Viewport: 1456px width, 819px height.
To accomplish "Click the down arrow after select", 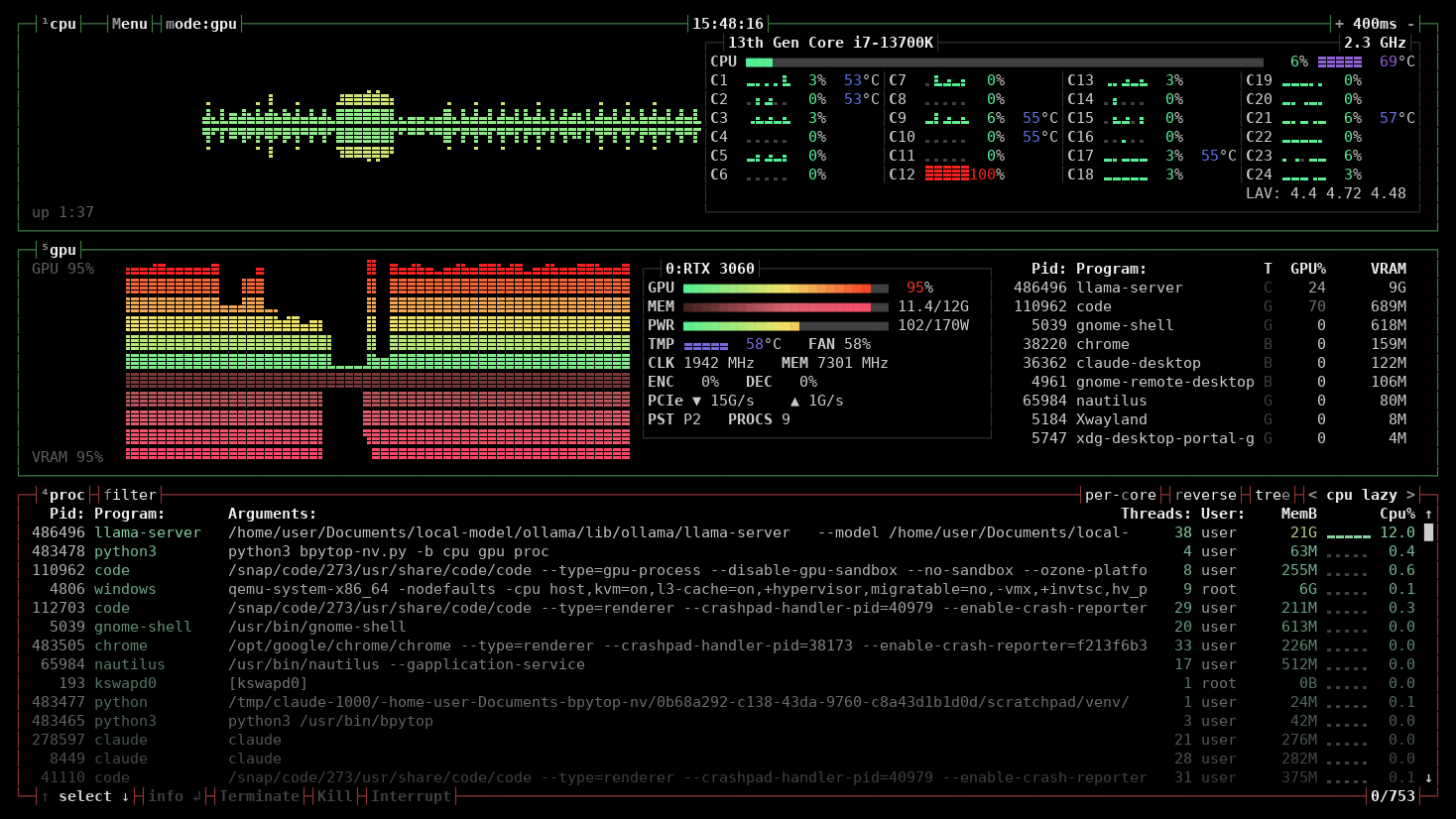I will click(125, 796).
